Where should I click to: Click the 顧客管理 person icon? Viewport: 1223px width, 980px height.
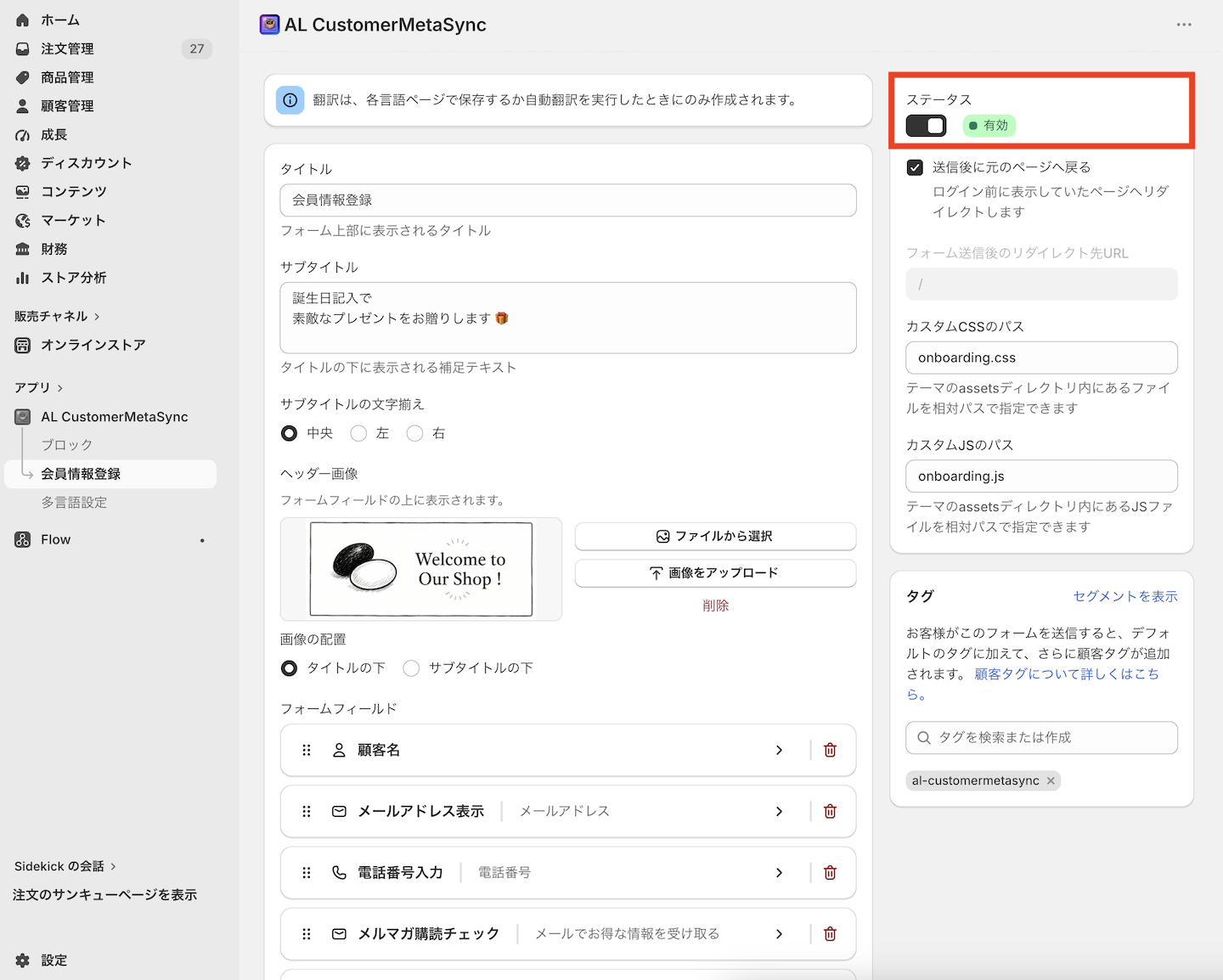[23, 106]
